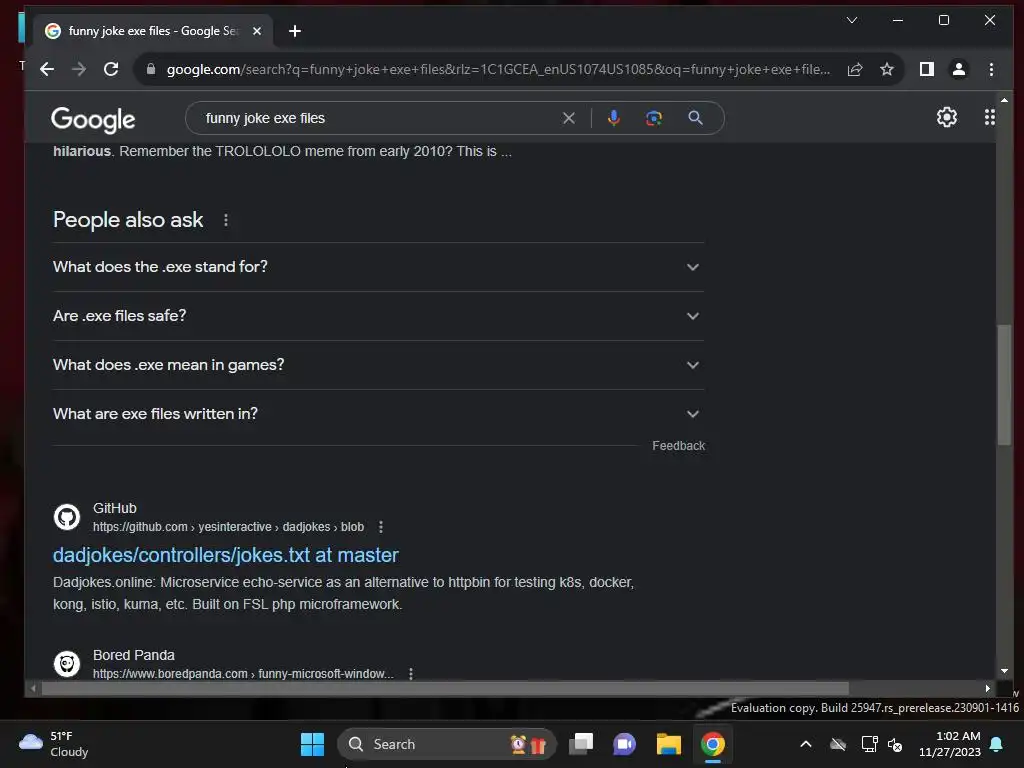The image size is (1024, 768).
Task: Open Task View on taskbar
Action: (581, 744)
